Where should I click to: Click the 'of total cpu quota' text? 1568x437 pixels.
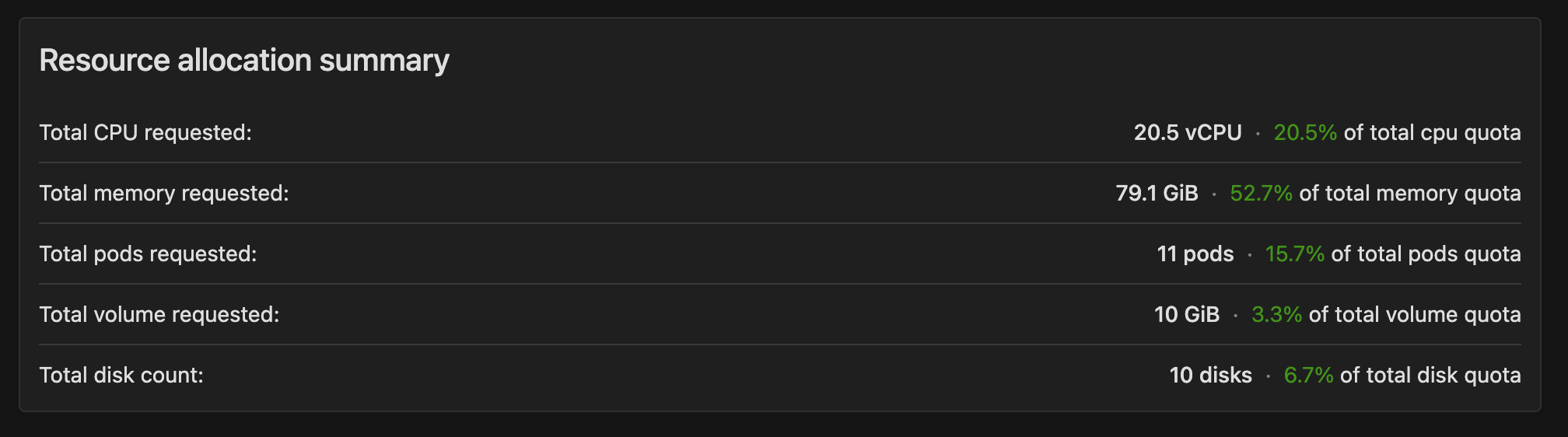click(1432, 133)
